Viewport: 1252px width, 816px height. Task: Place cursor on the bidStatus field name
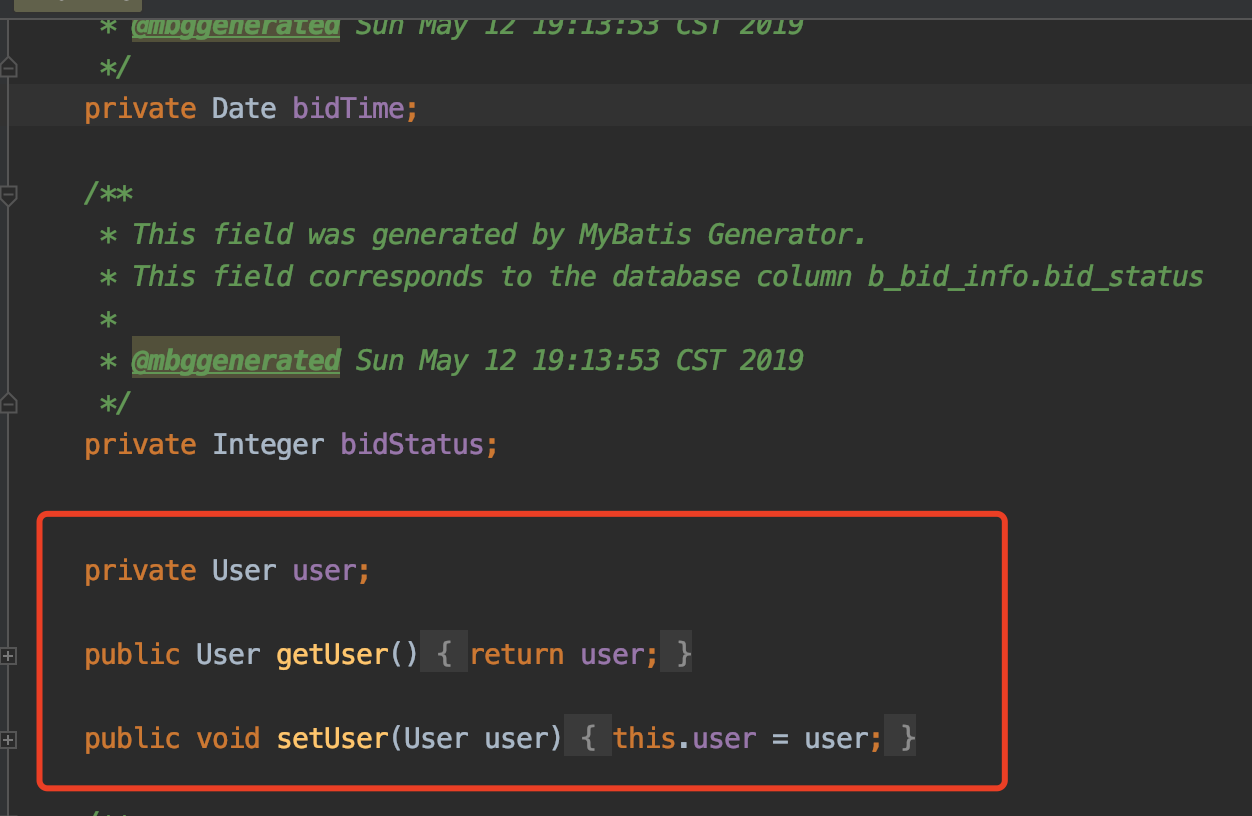412,444
